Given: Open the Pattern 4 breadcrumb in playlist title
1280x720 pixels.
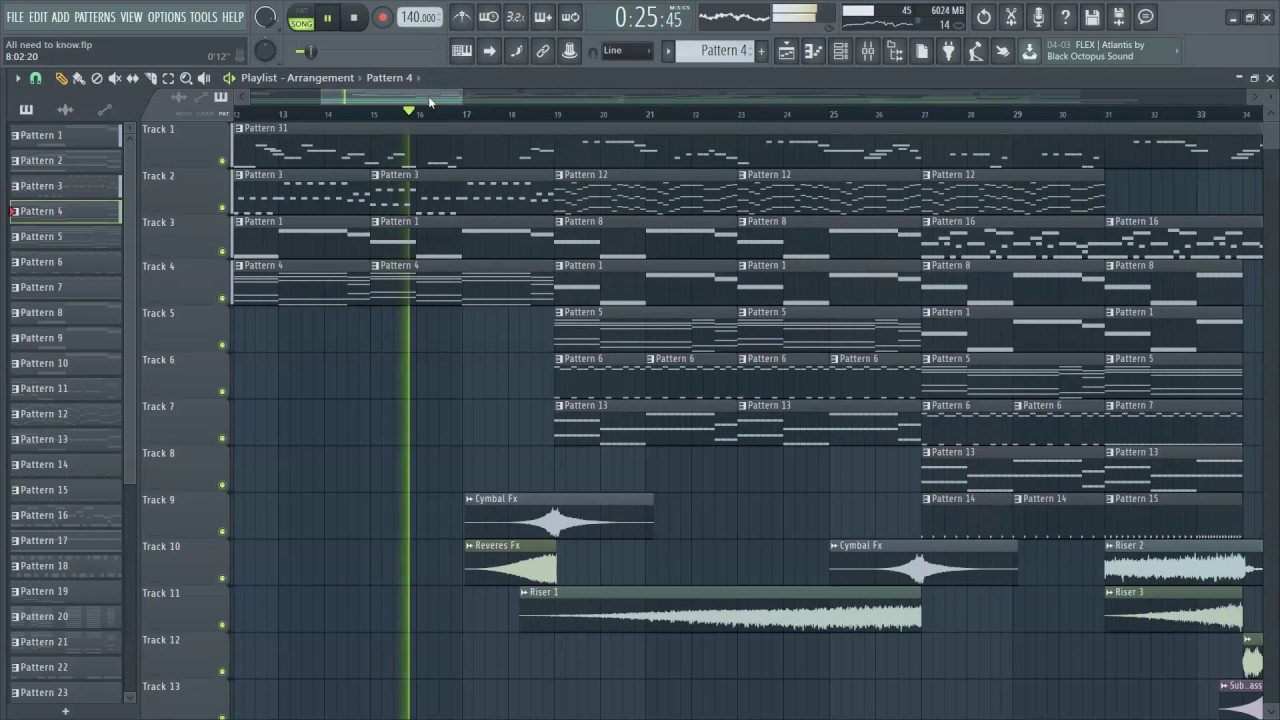Looking at the screenshot, I should (x=389, y=78).
